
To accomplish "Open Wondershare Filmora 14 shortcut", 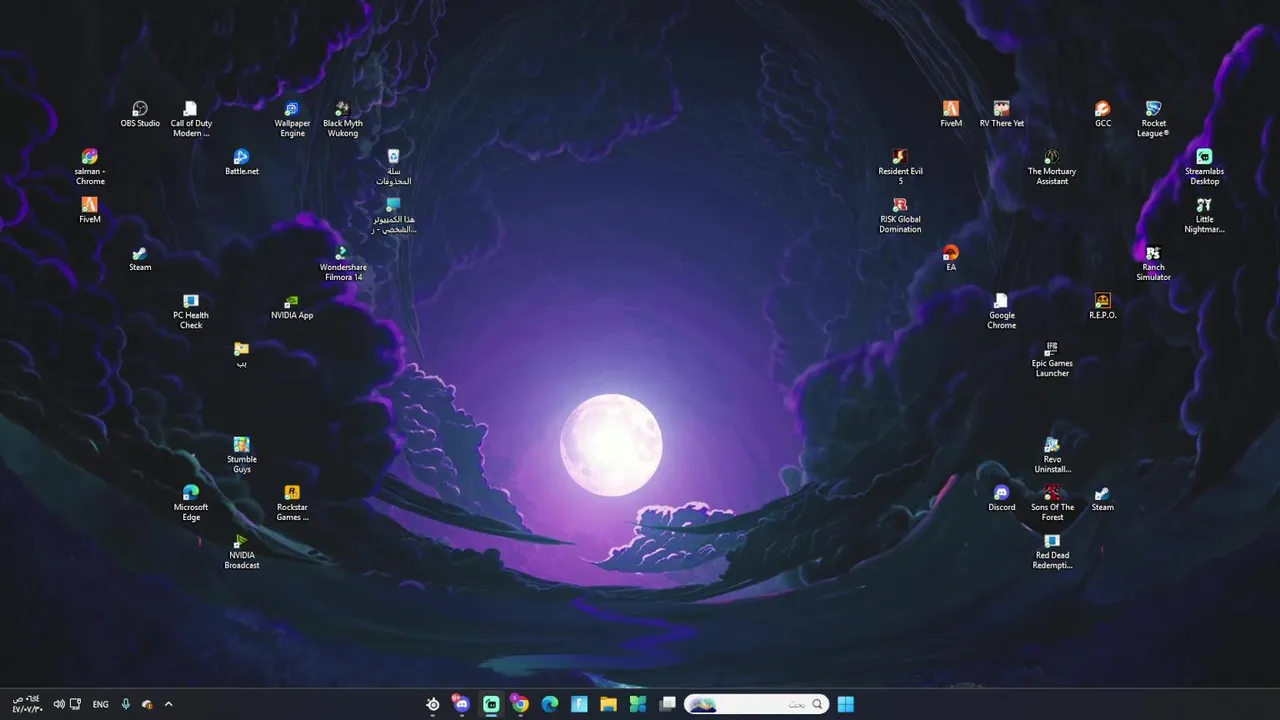I will (342, 263).
